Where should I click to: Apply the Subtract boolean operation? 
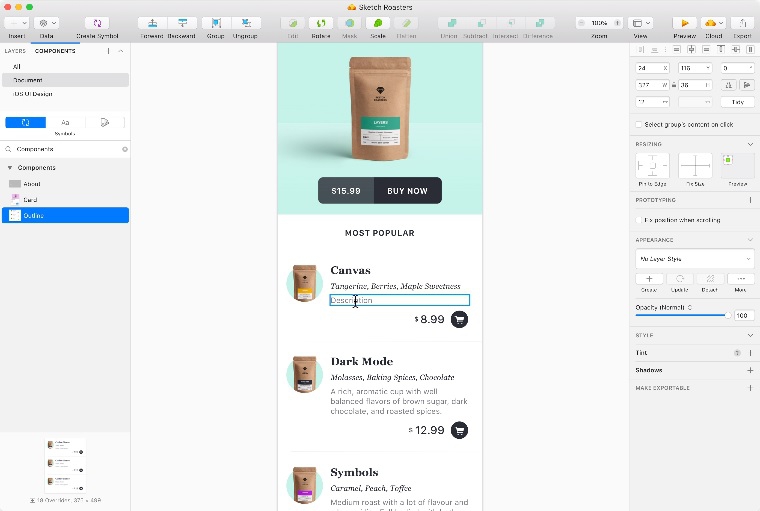tap(481, 23)
